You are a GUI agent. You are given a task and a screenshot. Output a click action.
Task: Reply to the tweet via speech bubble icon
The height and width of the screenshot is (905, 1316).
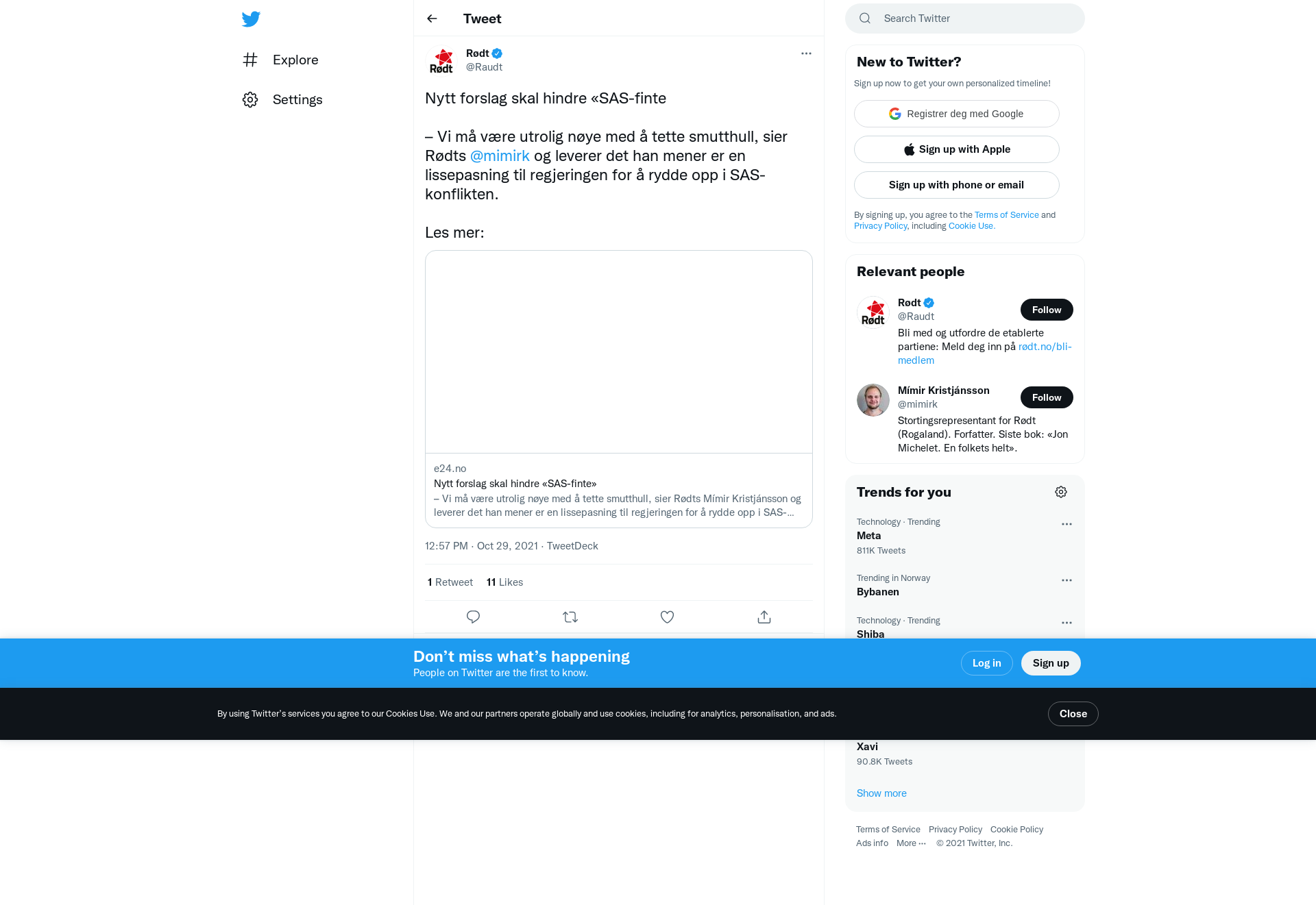473,617
